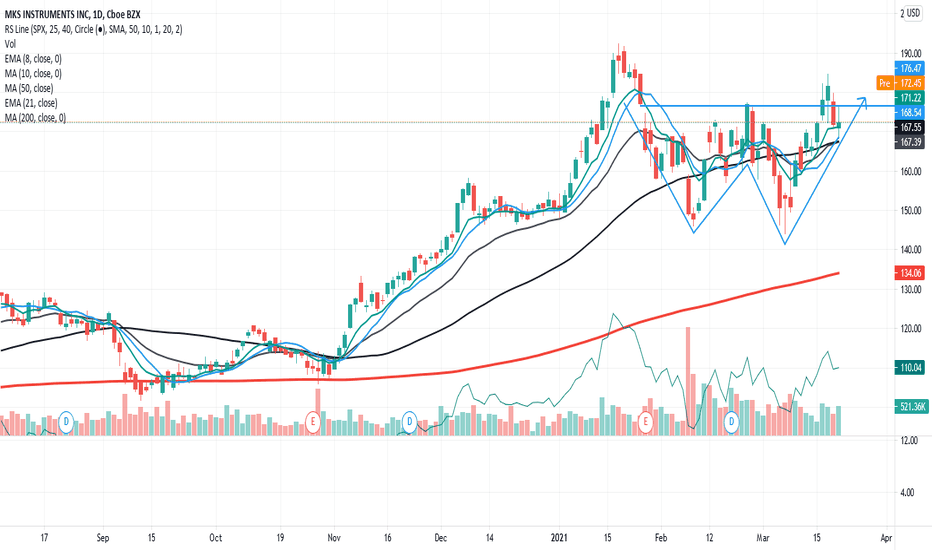This screenshot has height=550, width=932.
Task: Select the MA (50, close) legend entry
Action: coord(29,88)
